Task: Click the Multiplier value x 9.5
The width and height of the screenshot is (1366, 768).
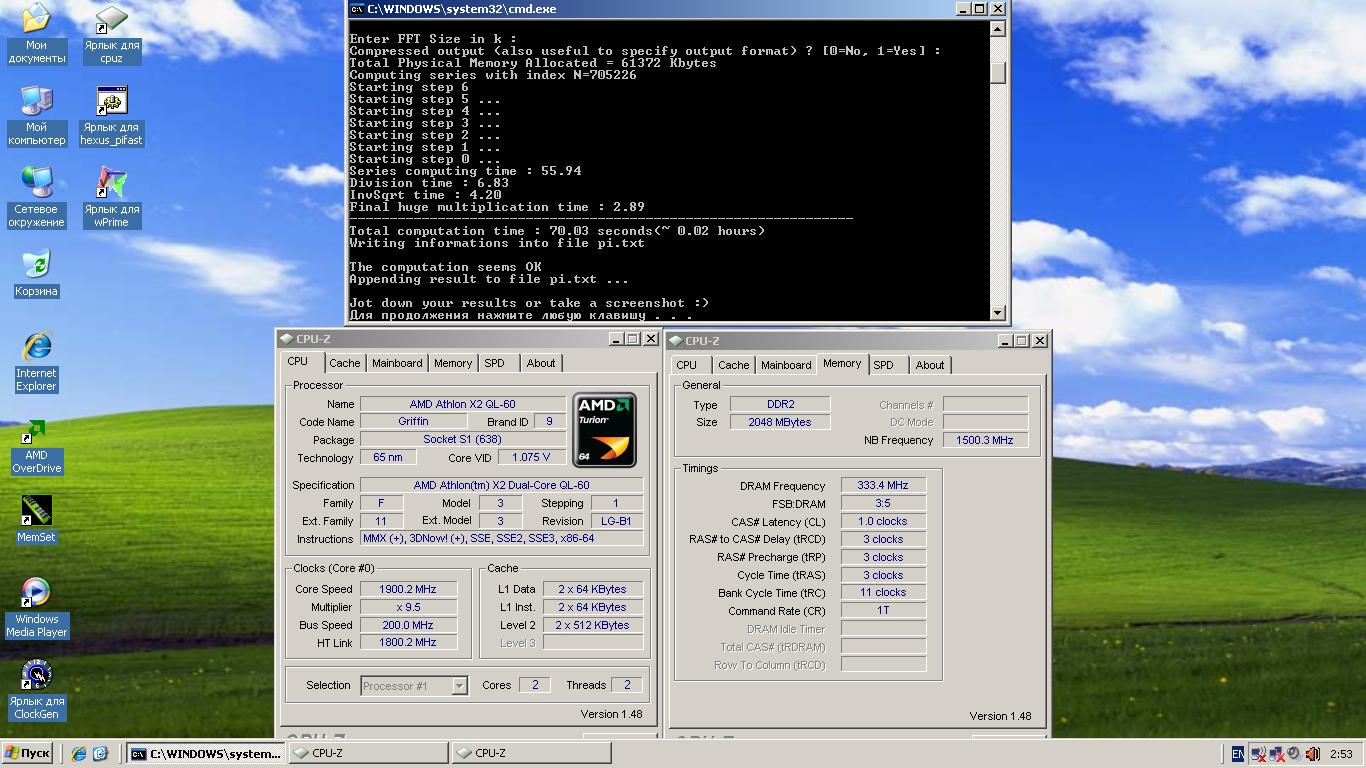Action: point(409,608)
